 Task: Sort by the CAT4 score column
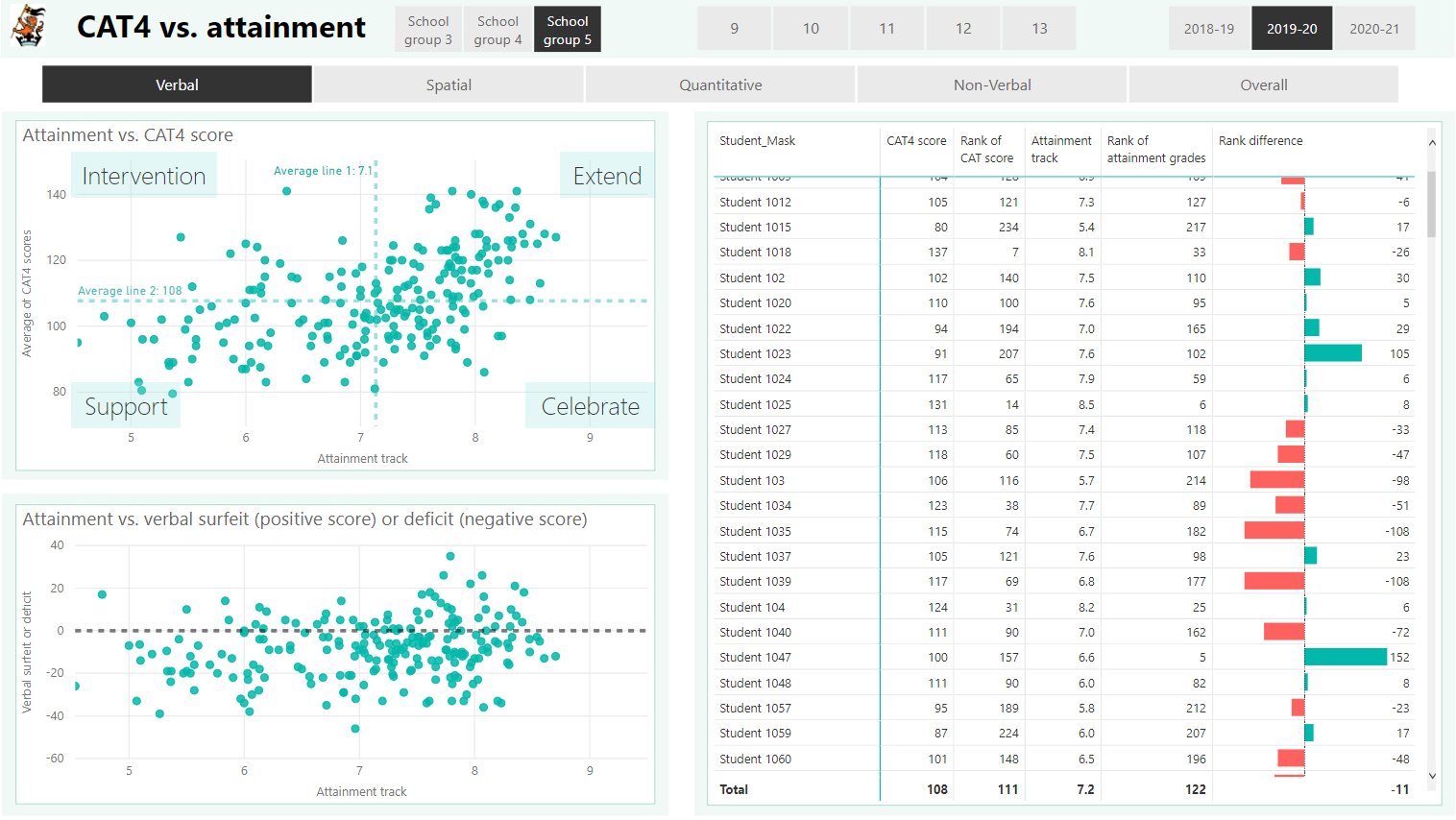point(915,140)
